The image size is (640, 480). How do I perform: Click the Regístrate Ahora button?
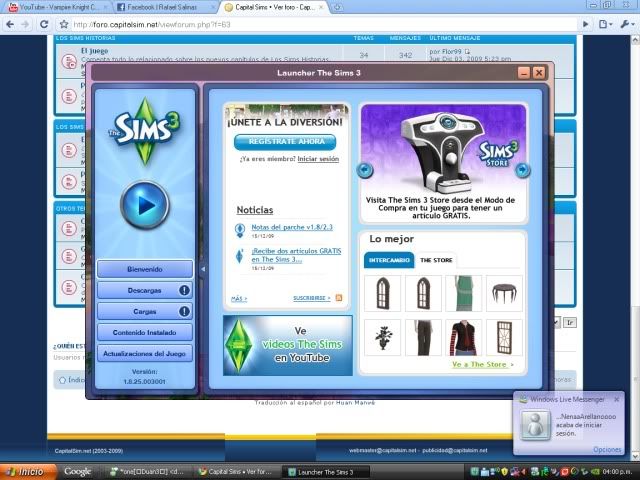285,142
